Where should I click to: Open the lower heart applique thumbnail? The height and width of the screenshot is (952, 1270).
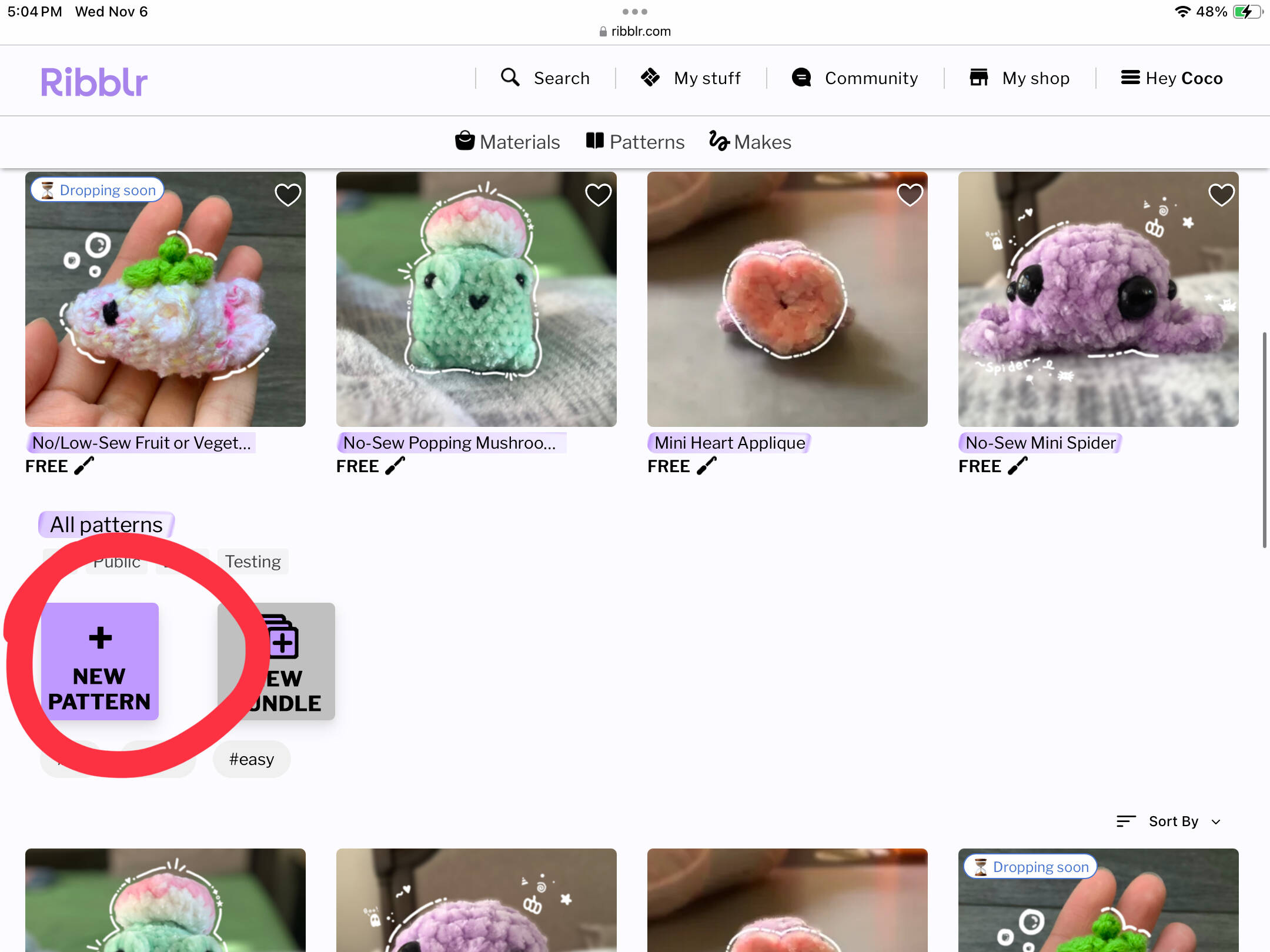pyautogui.click(x=787, y=900)
